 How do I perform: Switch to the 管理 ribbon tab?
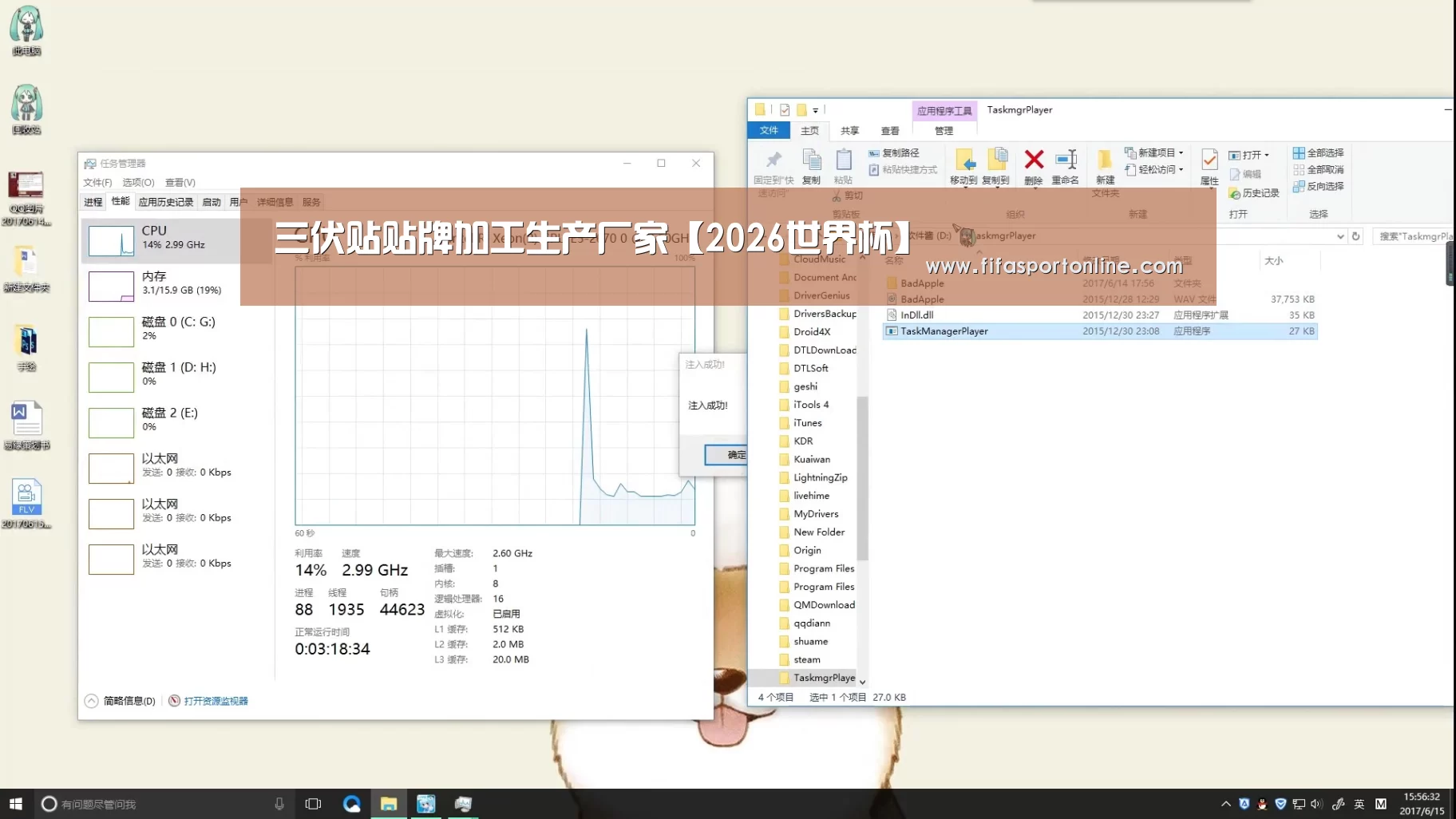[944, 130]
